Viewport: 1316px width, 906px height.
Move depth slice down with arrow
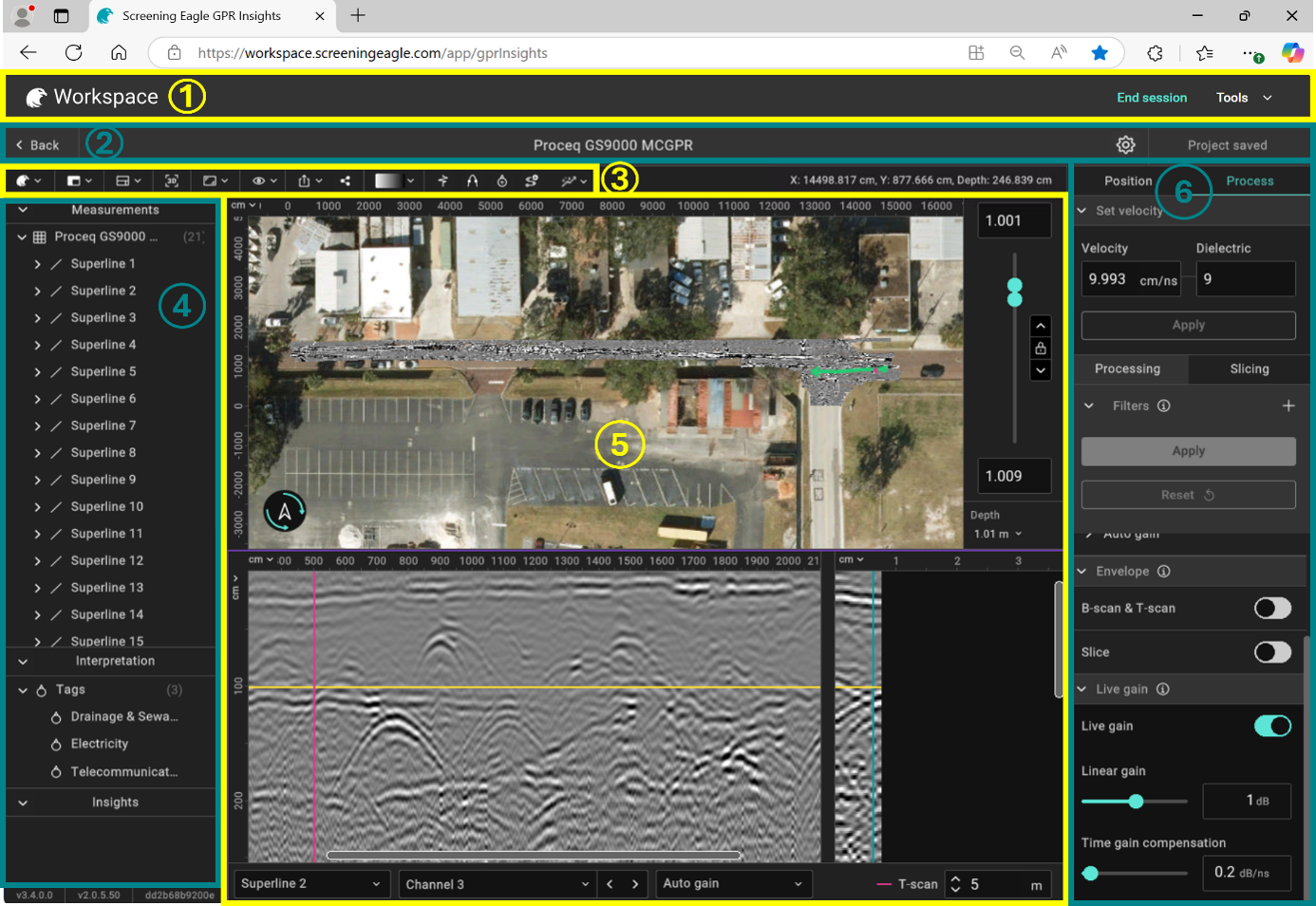pyautogui.click(x=1041, y=370)
